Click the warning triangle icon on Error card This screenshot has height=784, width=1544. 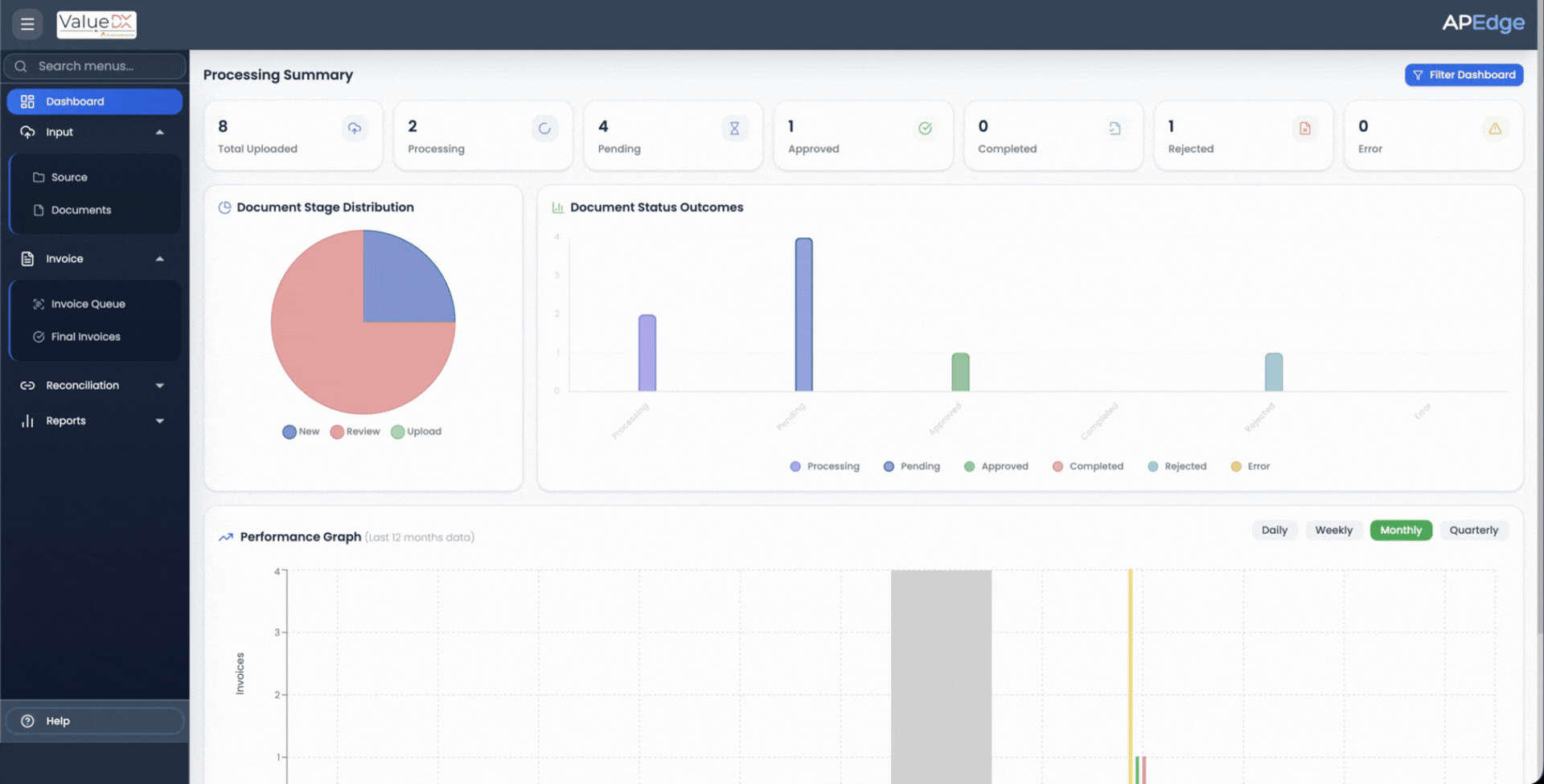[1494, 129]
